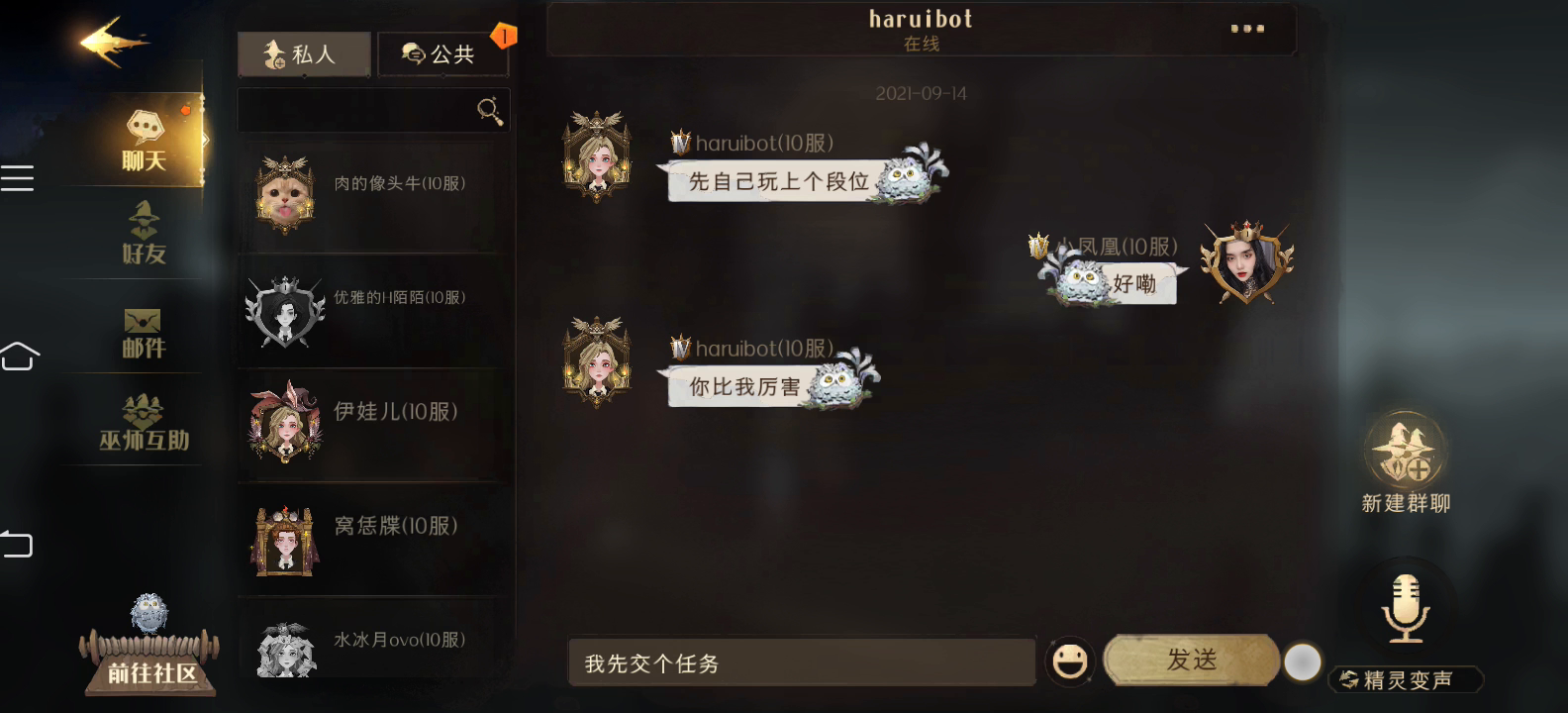Screen dimensions: 1568x713
Task: Open the 巫师互助 wizard help section
Action: tap(144, 424)
